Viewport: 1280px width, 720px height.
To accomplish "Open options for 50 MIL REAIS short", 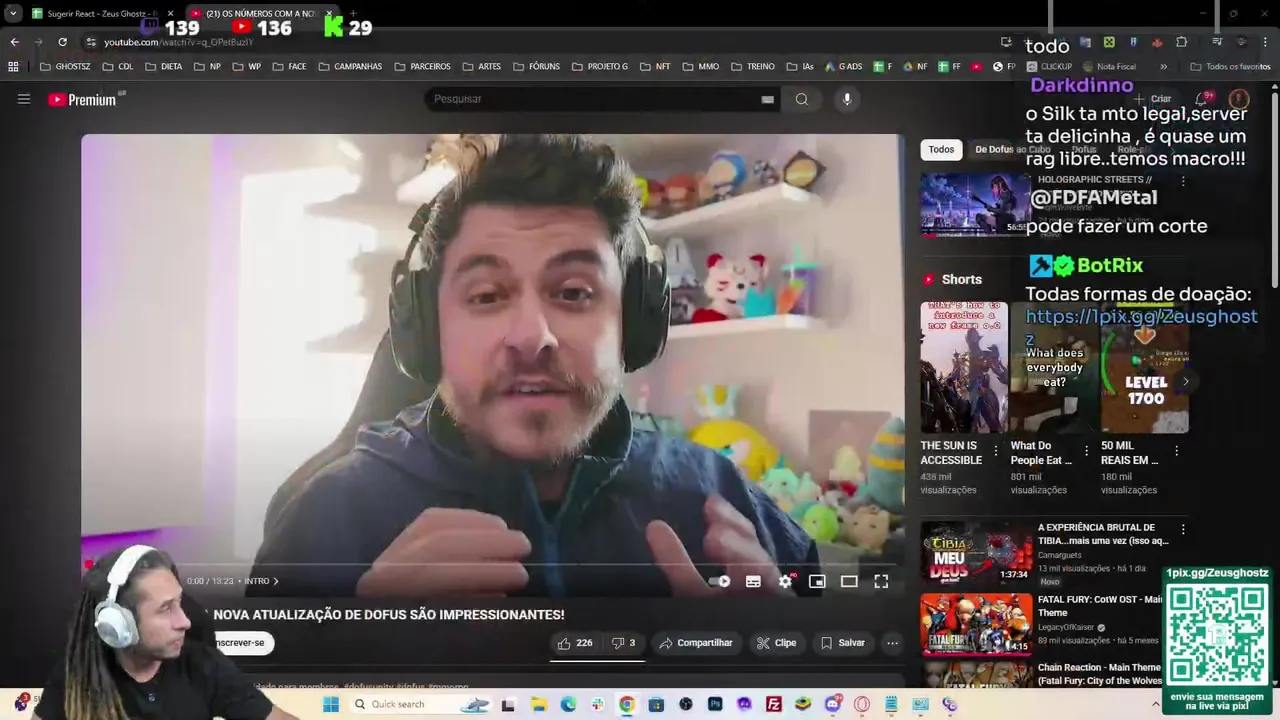I will coord(1176,451).
